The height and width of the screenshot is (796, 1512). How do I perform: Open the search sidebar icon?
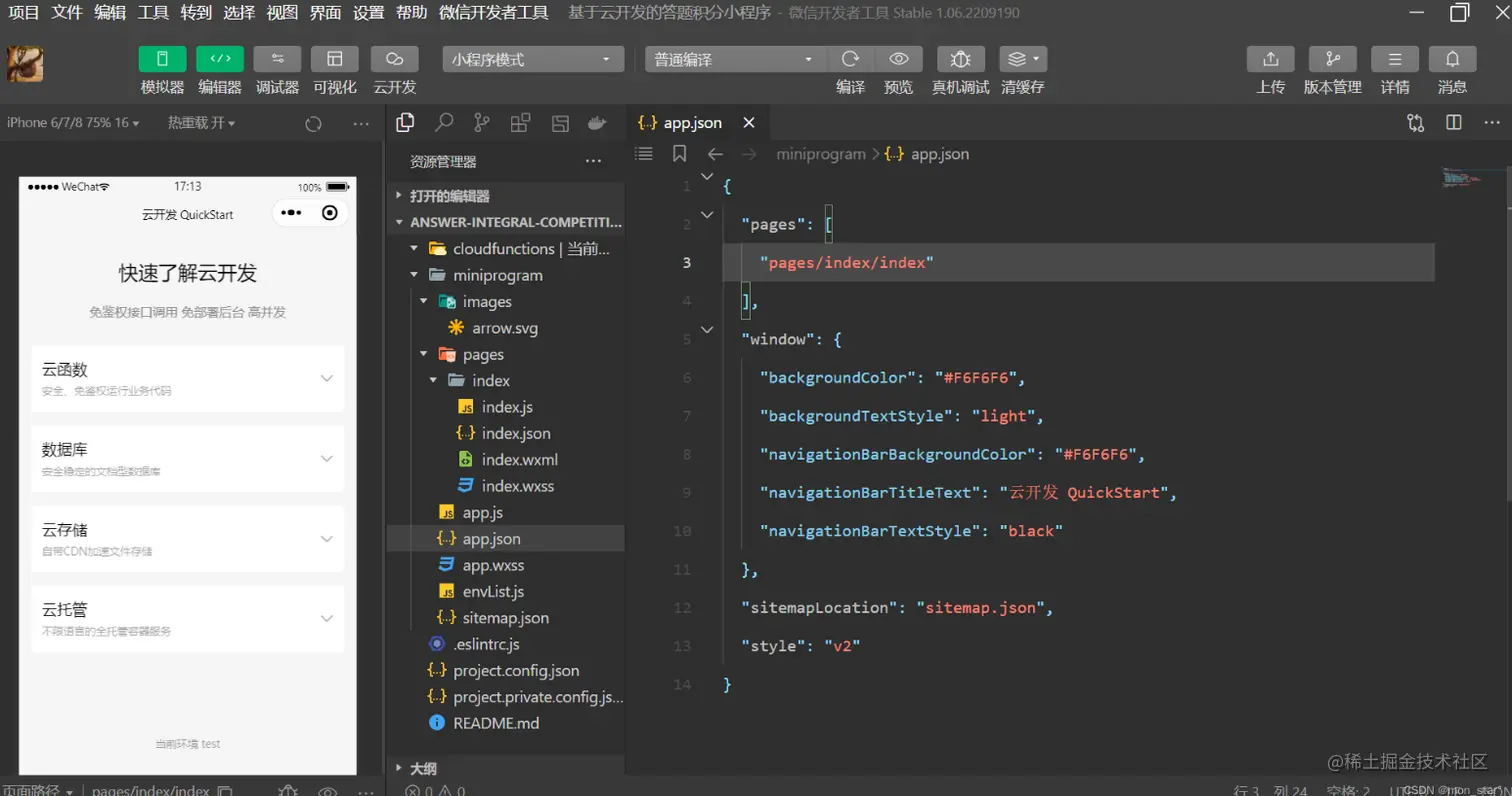[444, 123]
